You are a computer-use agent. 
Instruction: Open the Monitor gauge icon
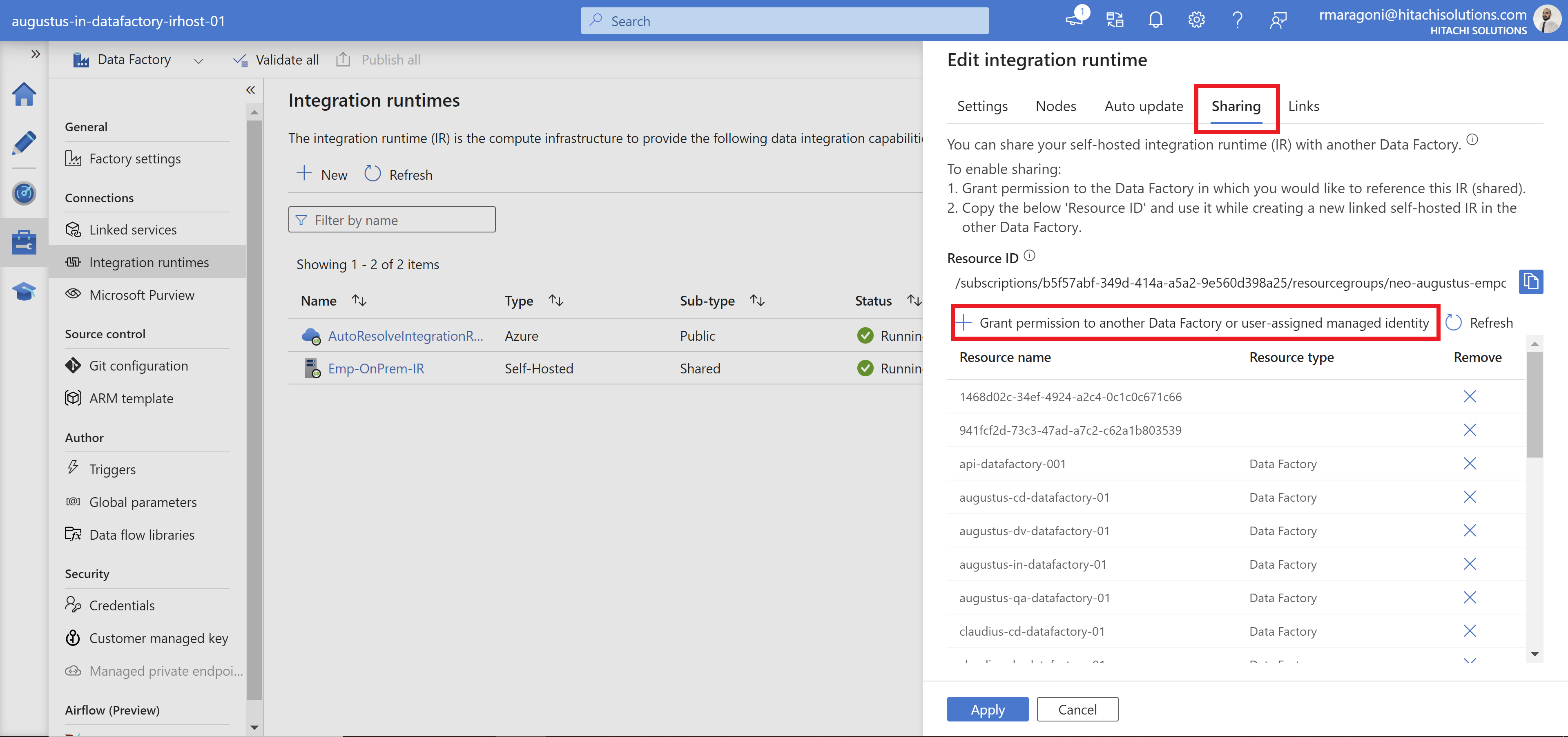coord(24,193)
